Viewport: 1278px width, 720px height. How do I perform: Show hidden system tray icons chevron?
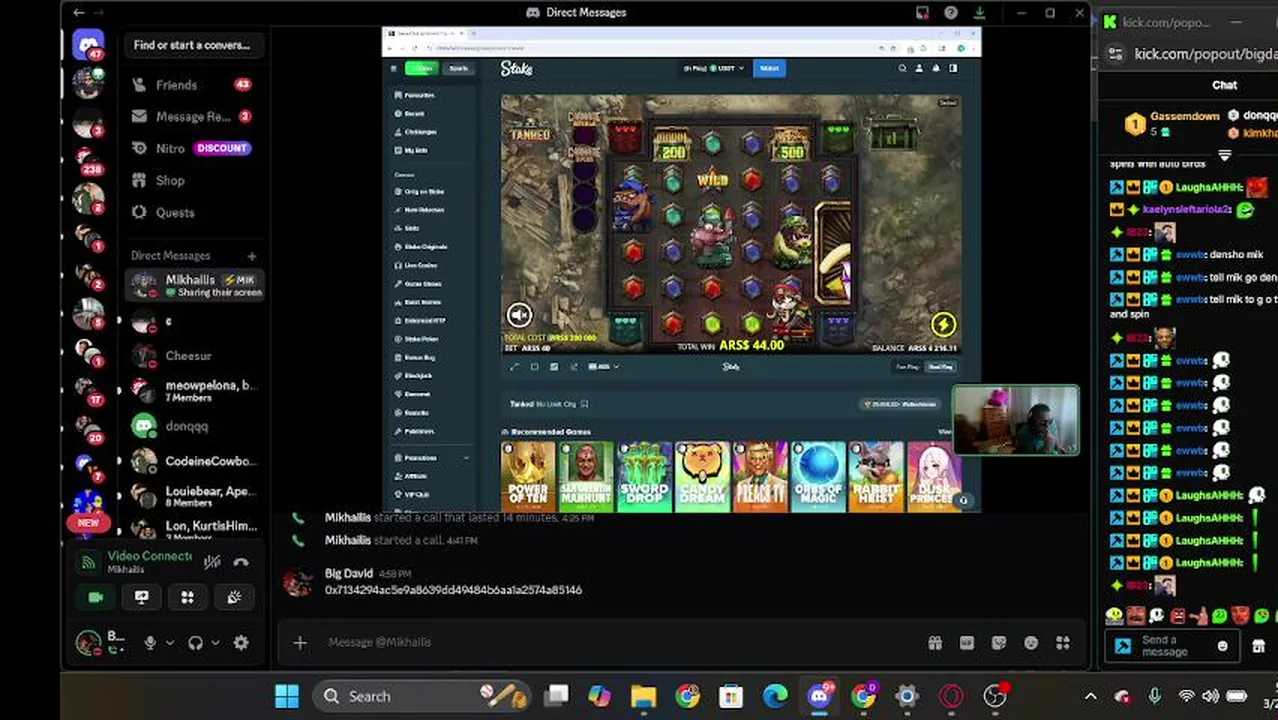pyautogui.click(x=1090, y=696)
